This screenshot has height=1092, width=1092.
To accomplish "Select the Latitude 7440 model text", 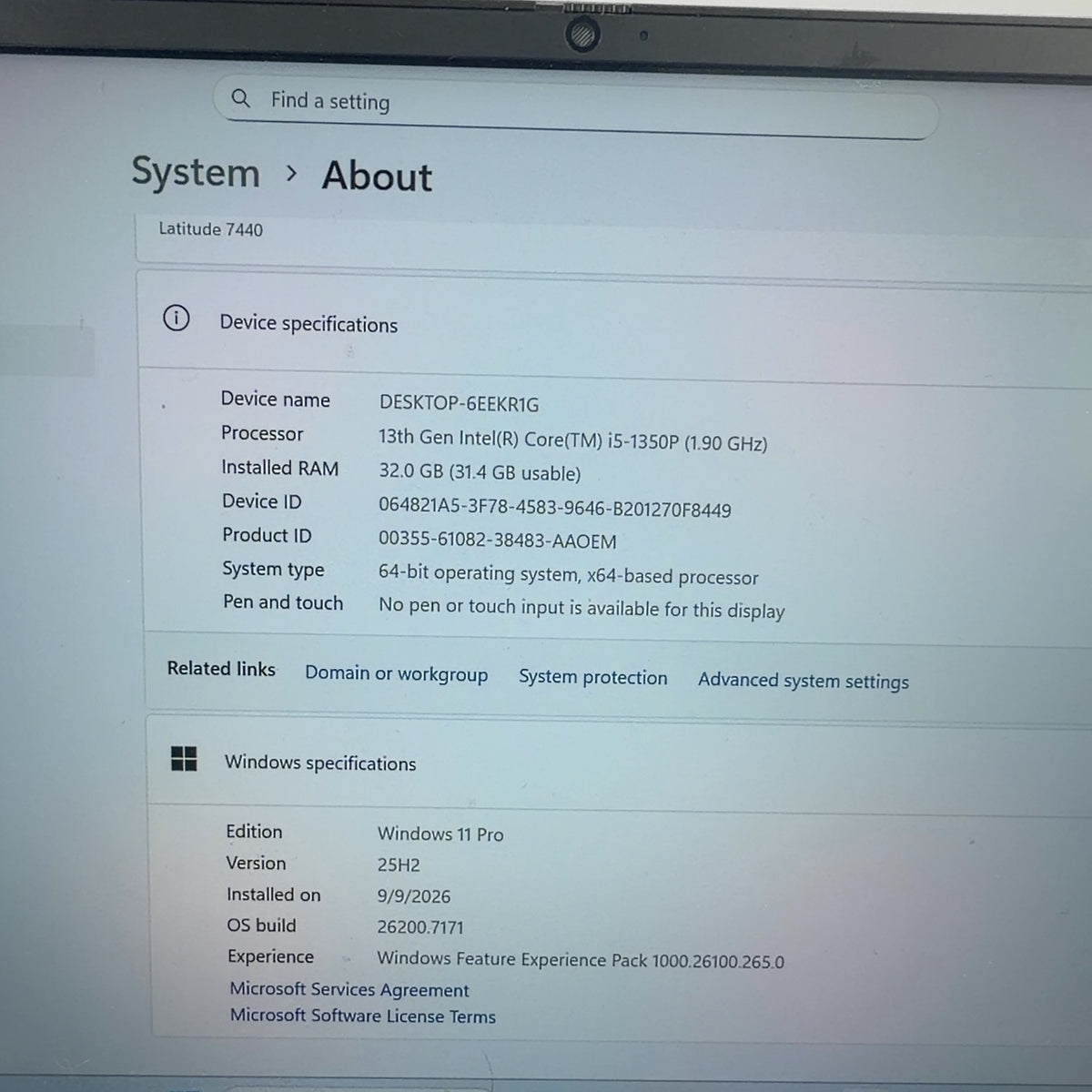I will click(210, 229).
